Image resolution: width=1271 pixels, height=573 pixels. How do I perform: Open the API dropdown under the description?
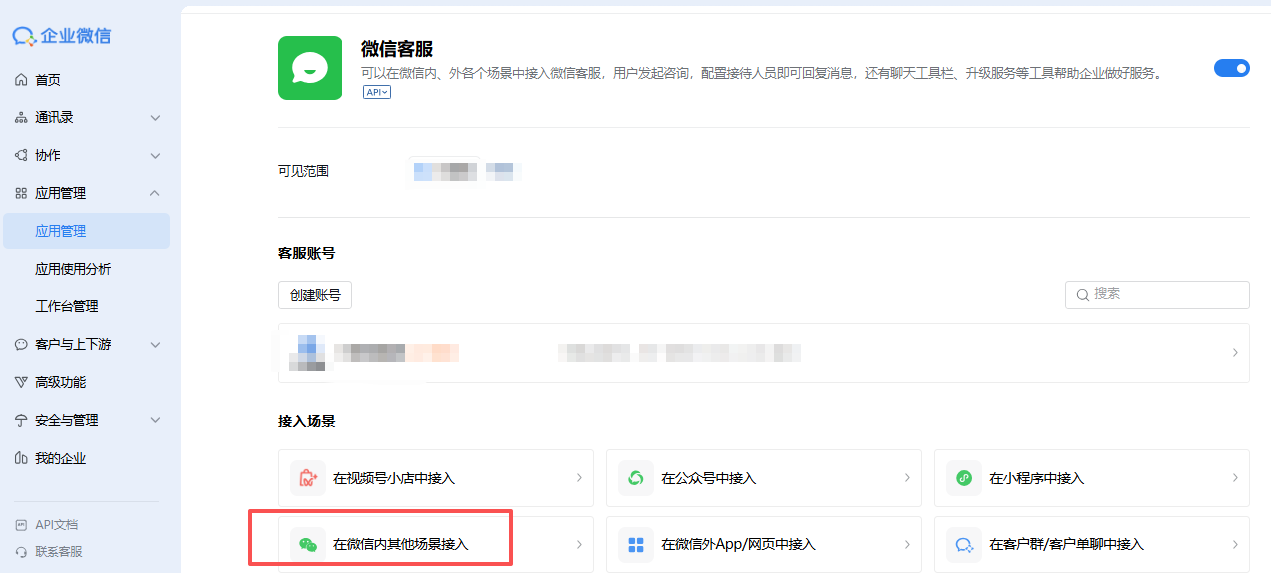click(376, 92)
